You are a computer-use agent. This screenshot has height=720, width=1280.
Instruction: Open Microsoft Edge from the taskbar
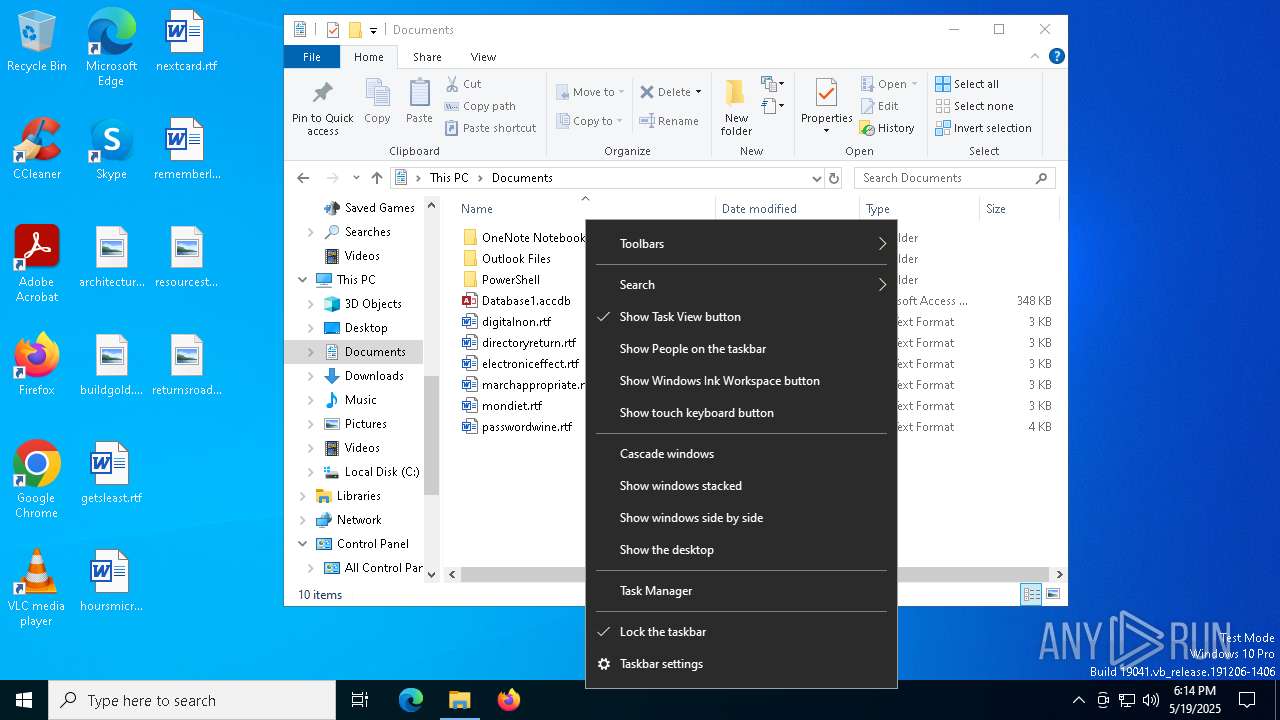411,700
